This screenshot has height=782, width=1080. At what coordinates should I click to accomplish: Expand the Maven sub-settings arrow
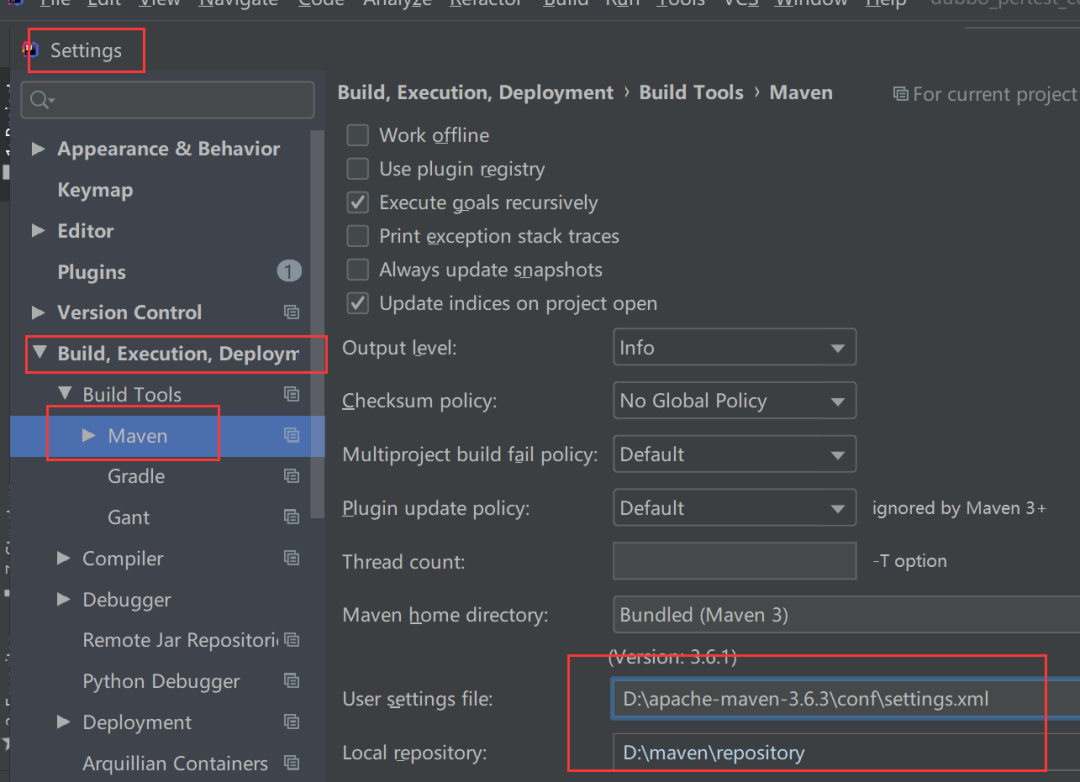point(88,435)
